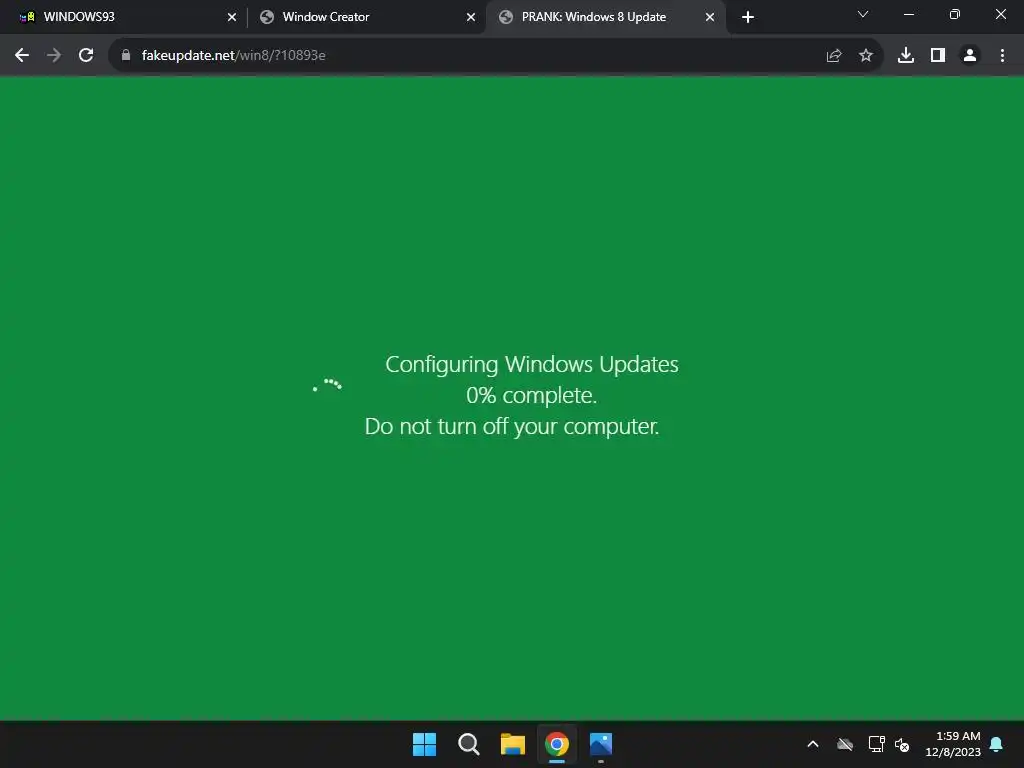This screenshot has height=768, width=1024.
Task: Click the Chrome taskbar icon
Action: pos(557,744)
